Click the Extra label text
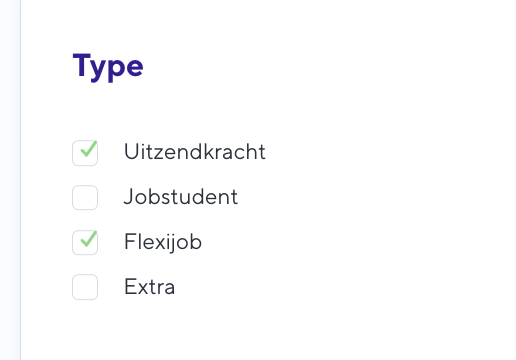The height and width of the screenshot is (360, 516). [149, 287]
